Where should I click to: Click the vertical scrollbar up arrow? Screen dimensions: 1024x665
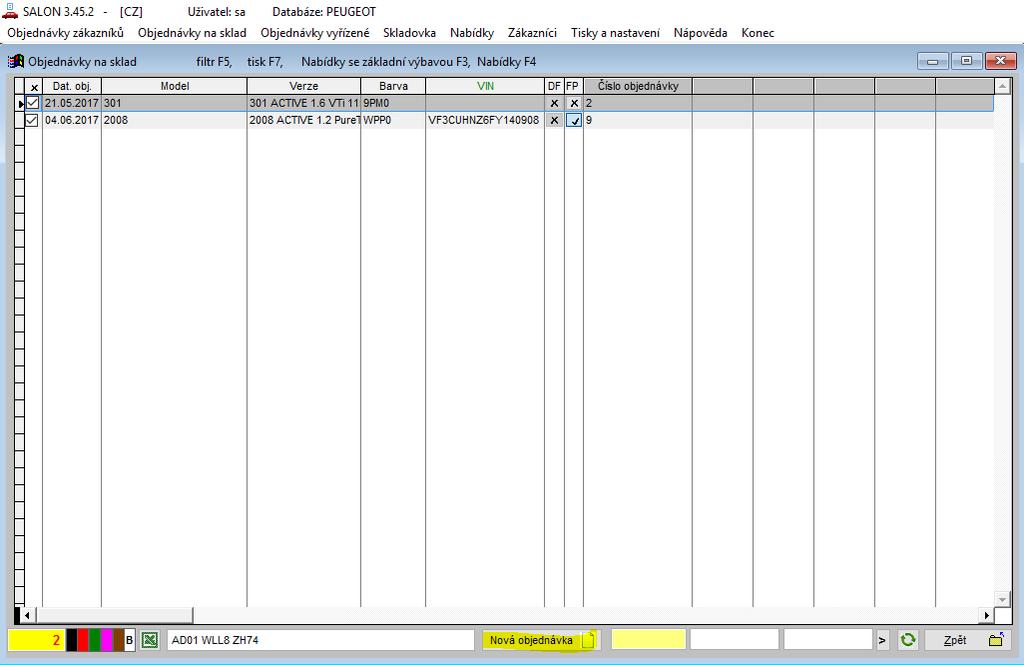1002,86
